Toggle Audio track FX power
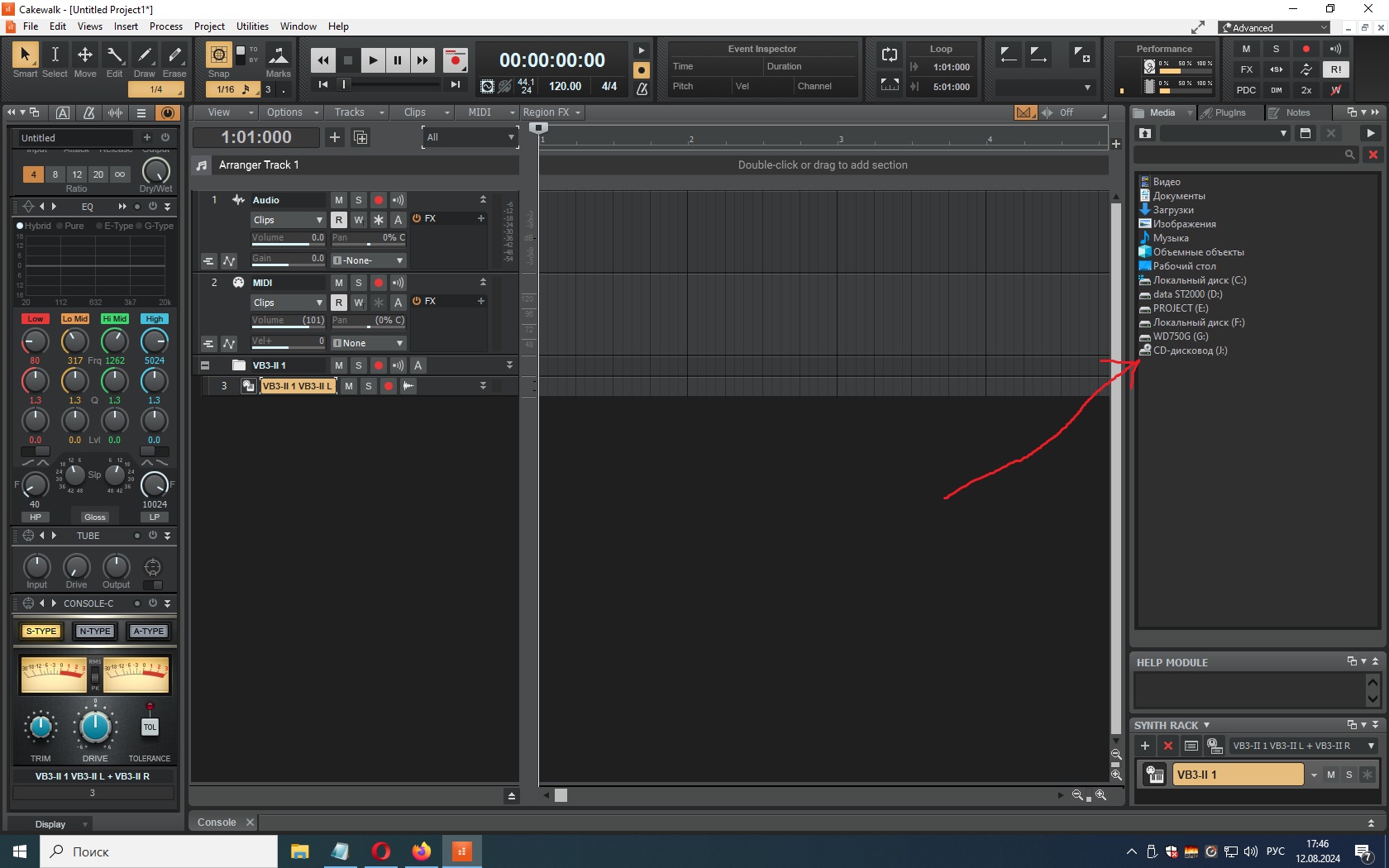1389x868 pixels. pos(417,218)
